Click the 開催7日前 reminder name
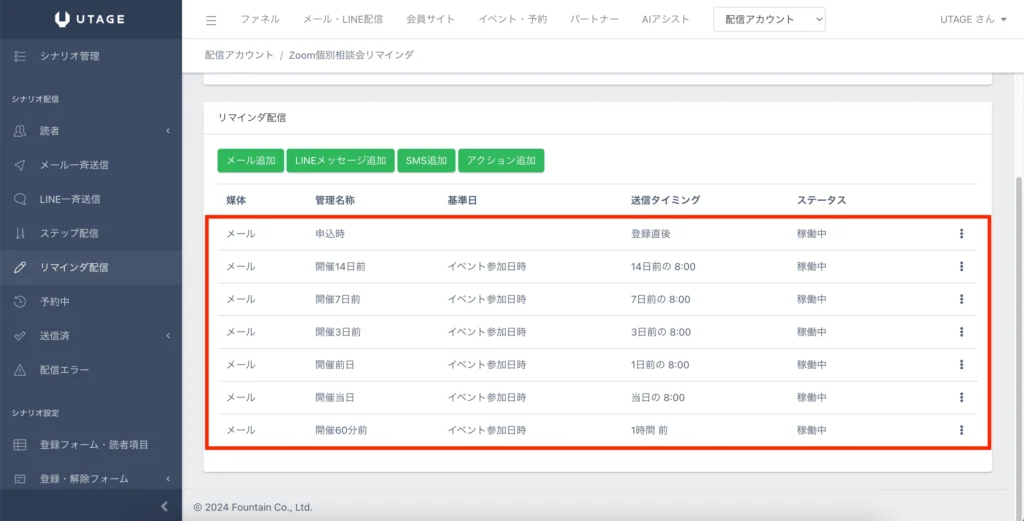This screenshot has height=521, width=1024. [x=338, y=299]
